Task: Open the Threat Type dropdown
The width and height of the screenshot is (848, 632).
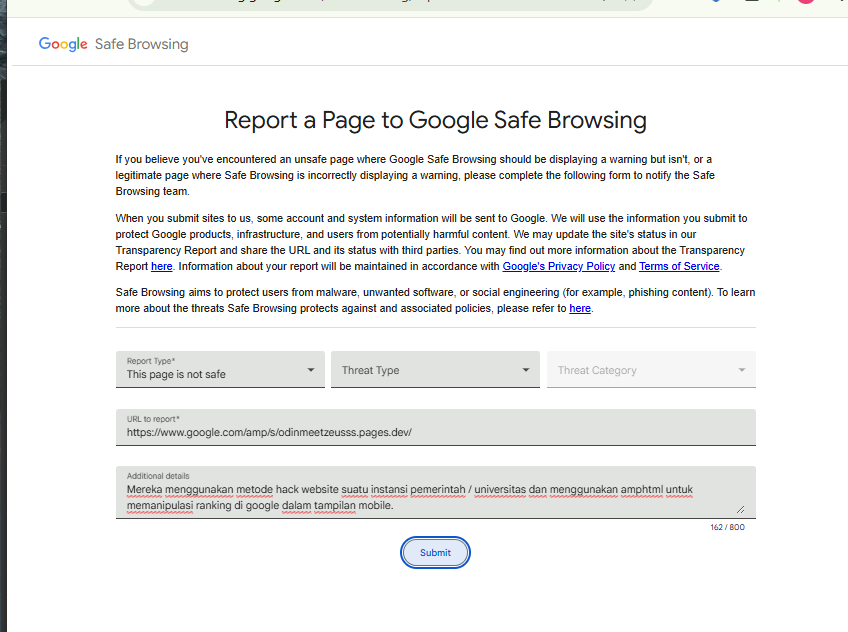Action: (x=435, y=369)
